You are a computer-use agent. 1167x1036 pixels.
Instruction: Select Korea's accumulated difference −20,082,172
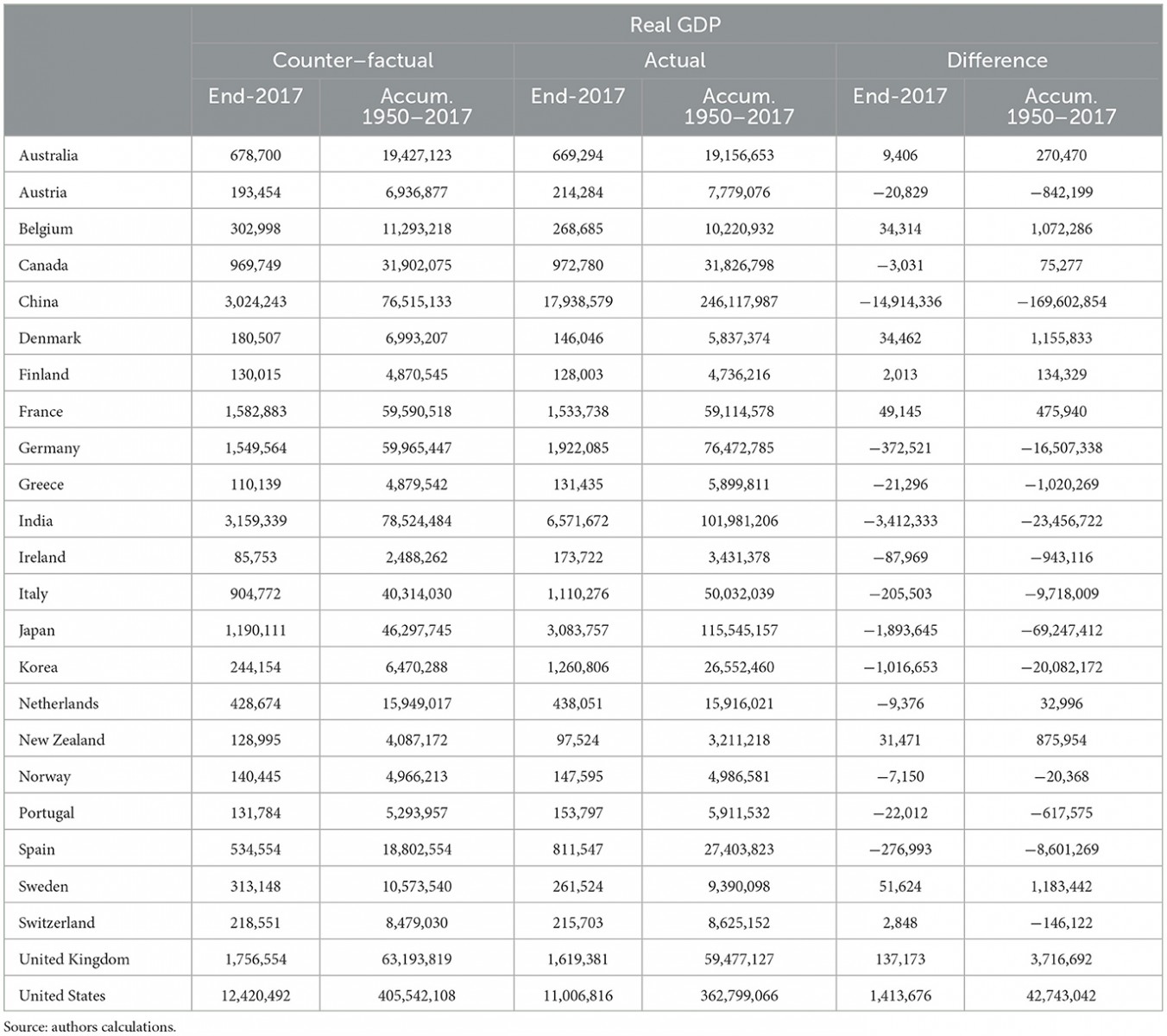(1062, 666)
